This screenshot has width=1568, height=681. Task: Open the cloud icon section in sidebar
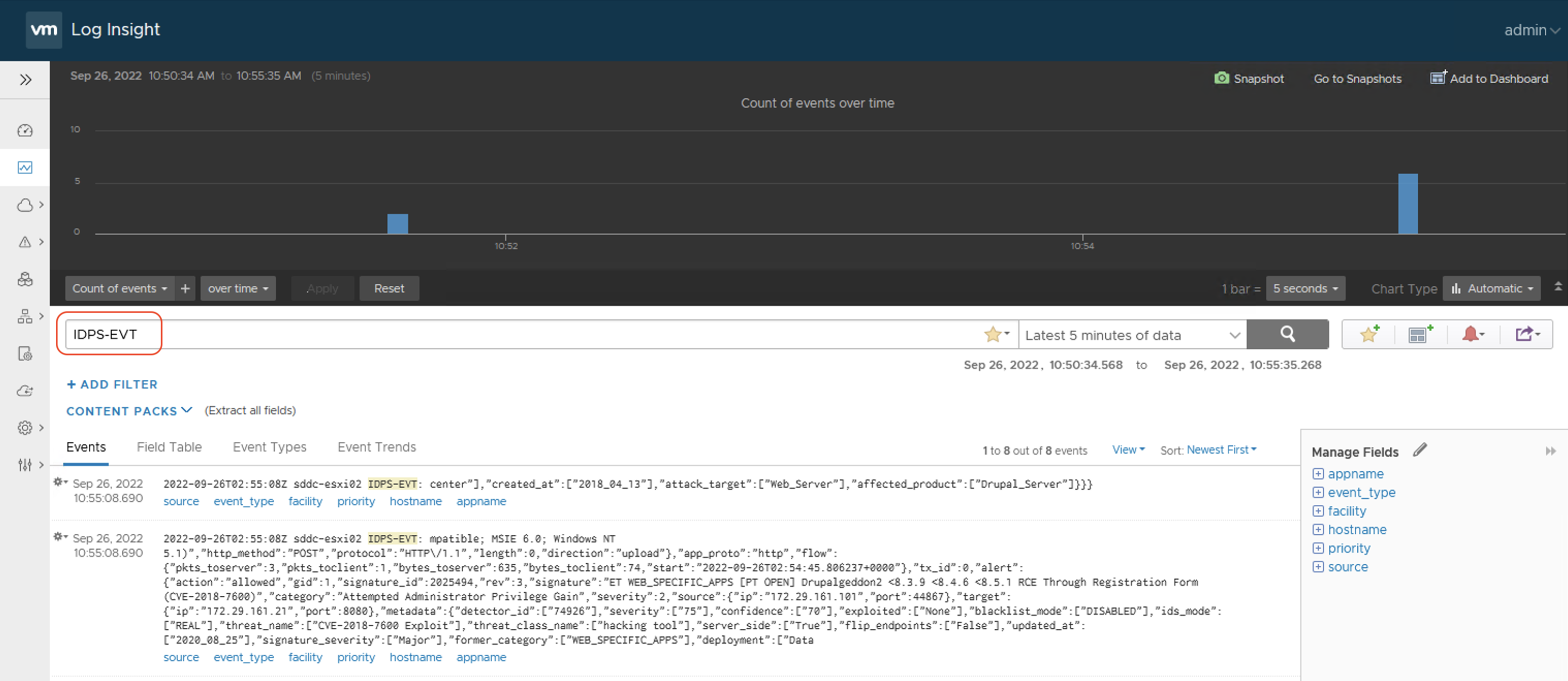[25, 205]
